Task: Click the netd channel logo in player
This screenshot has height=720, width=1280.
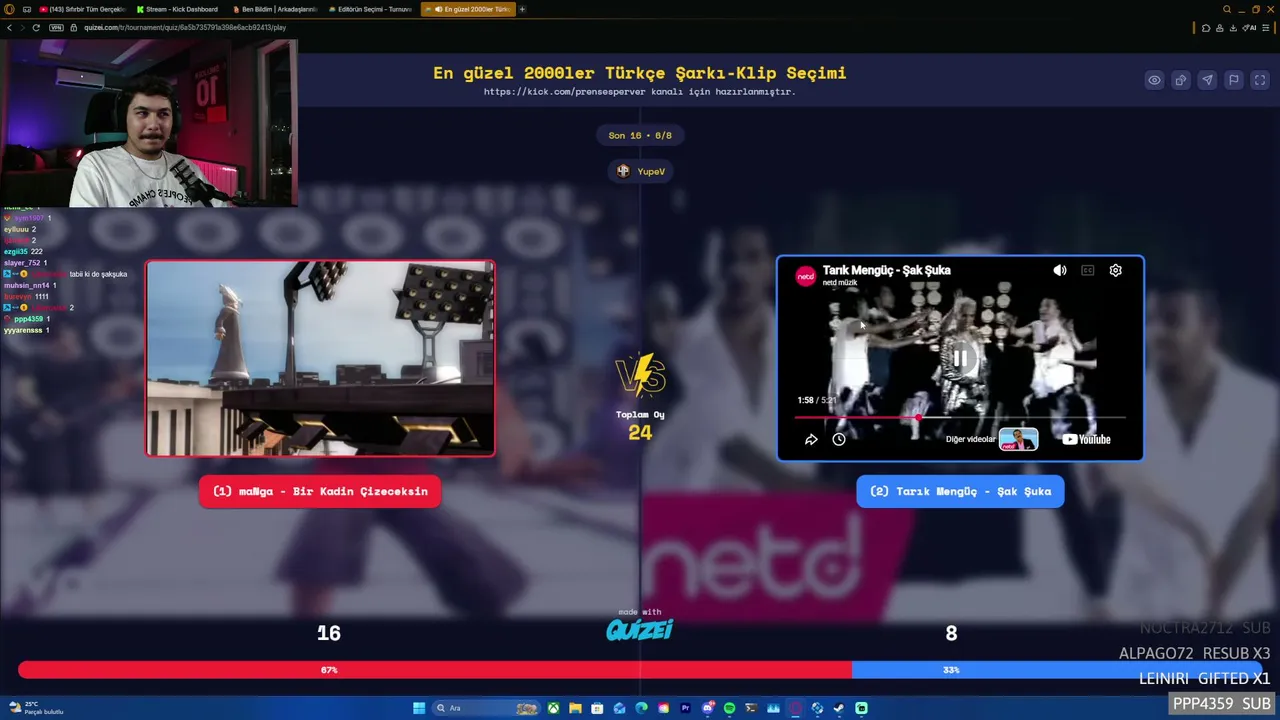Action: pos(805,276)
